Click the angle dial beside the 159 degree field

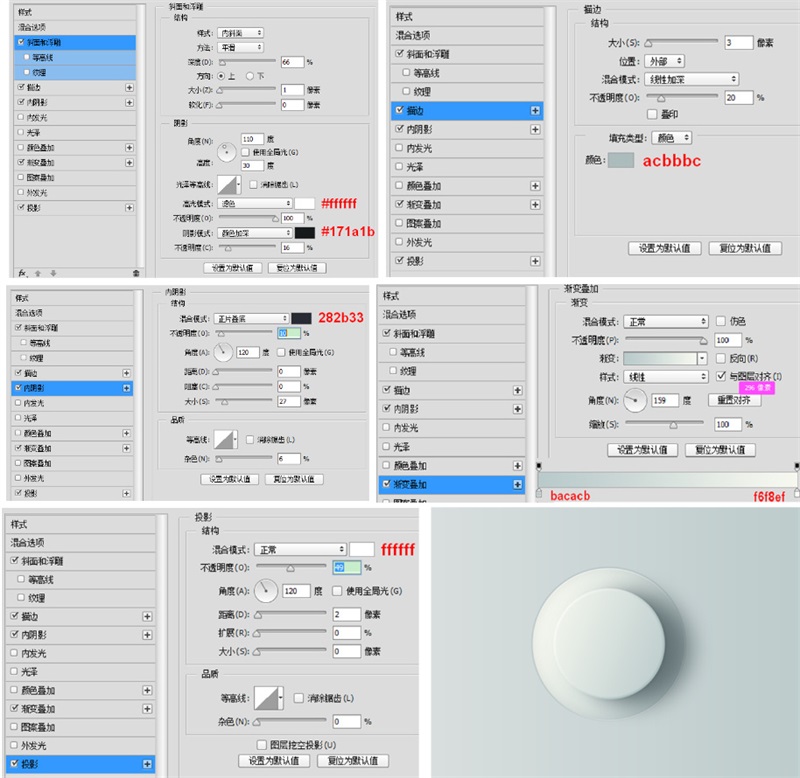tap(635, 400)
